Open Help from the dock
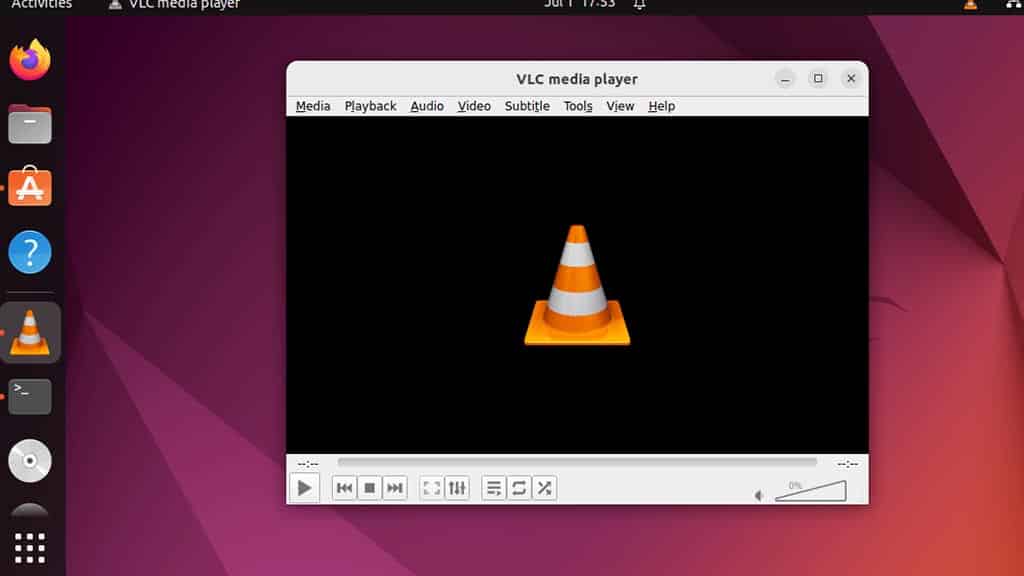Image resolution: width=1024 pixels, height=576 pixels. (x=30, y=252)
